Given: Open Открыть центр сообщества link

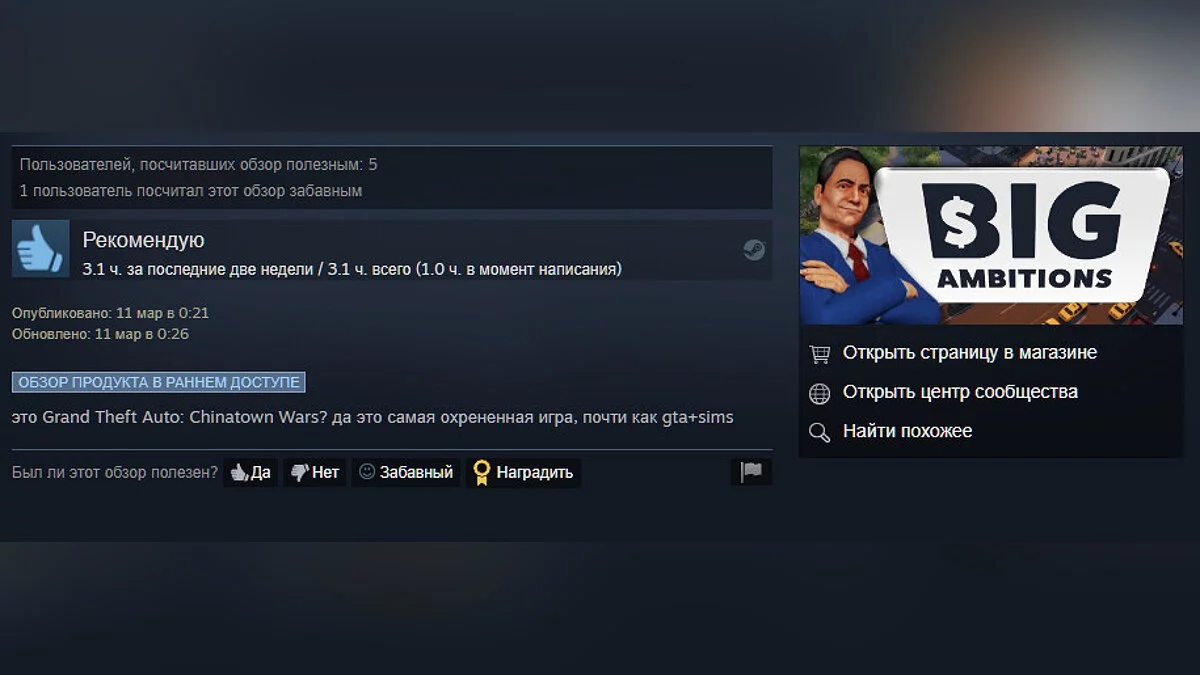Looking at the screenshot, I should pyautogui.click(x=960, y=392).
